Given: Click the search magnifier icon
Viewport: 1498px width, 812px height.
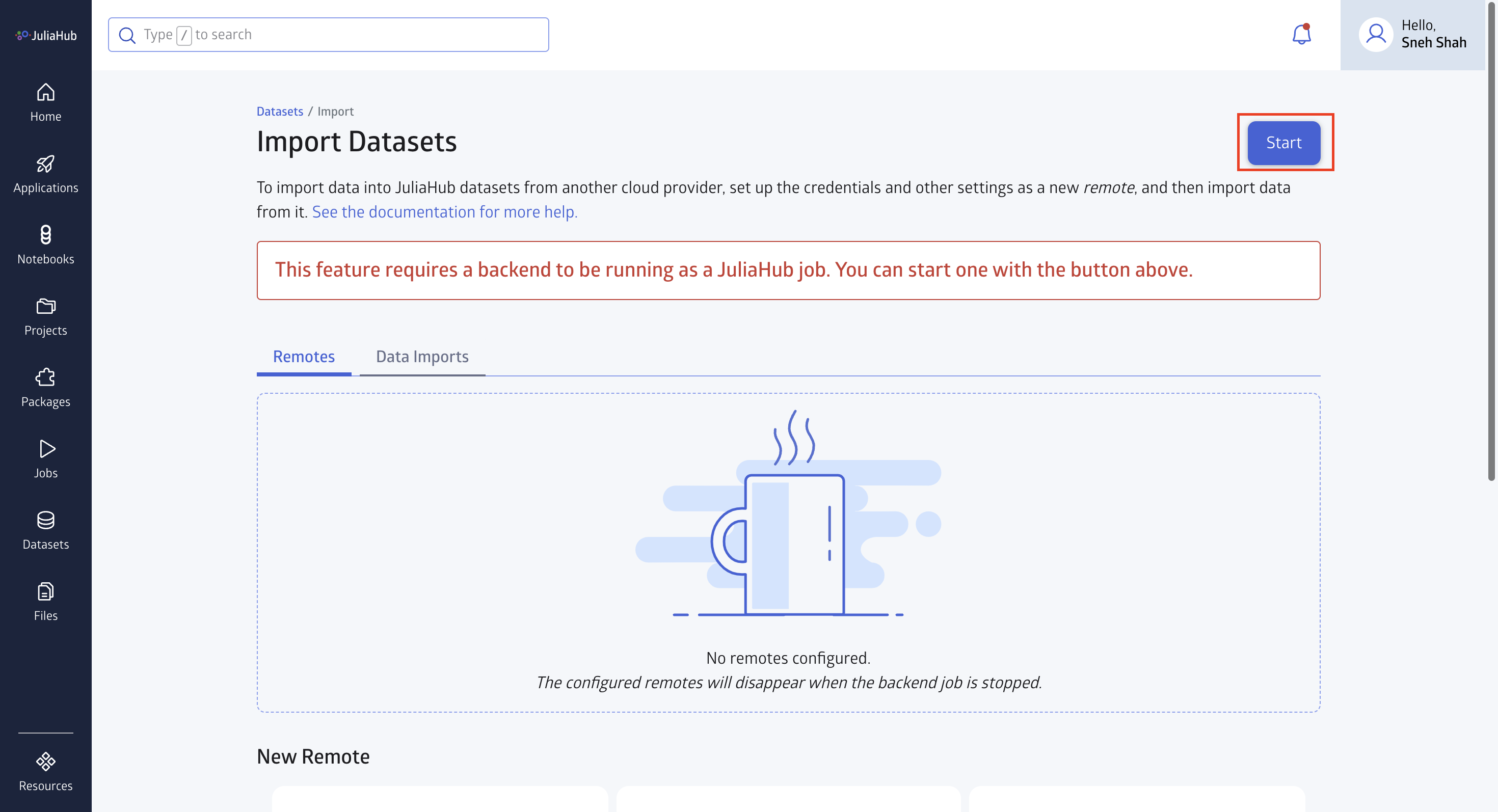Looking at the screenshot, I should click(x=127, y=35).
